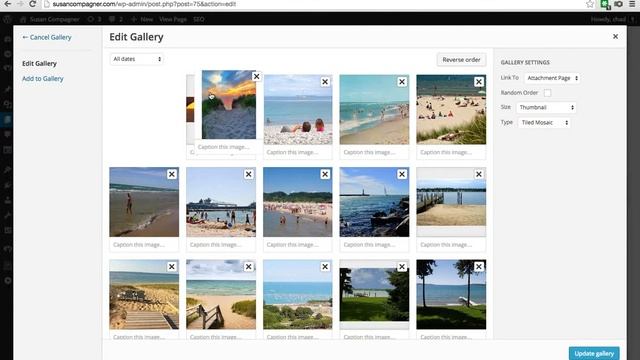
Task: Remove the crowded swimmers beach image
Action: pyautogui.click(x=325, y=174)
